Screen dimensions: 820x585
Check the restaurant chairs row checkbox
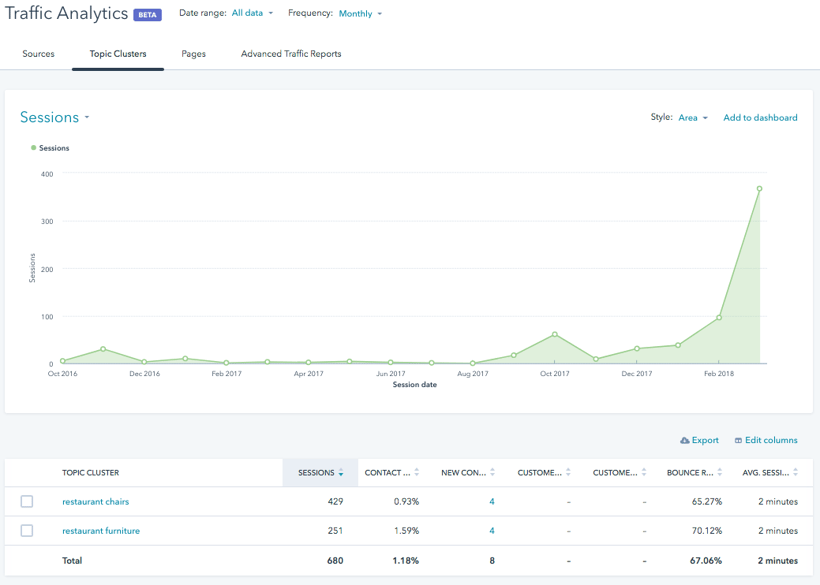coord(27,501)
